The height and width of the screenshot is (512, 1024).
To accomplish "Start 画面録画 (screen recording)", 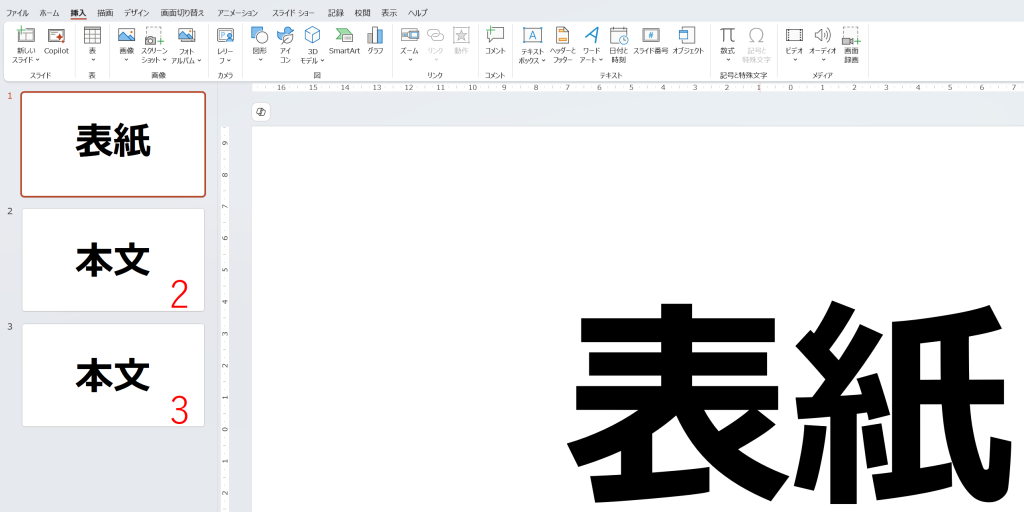I will point(851,44).
